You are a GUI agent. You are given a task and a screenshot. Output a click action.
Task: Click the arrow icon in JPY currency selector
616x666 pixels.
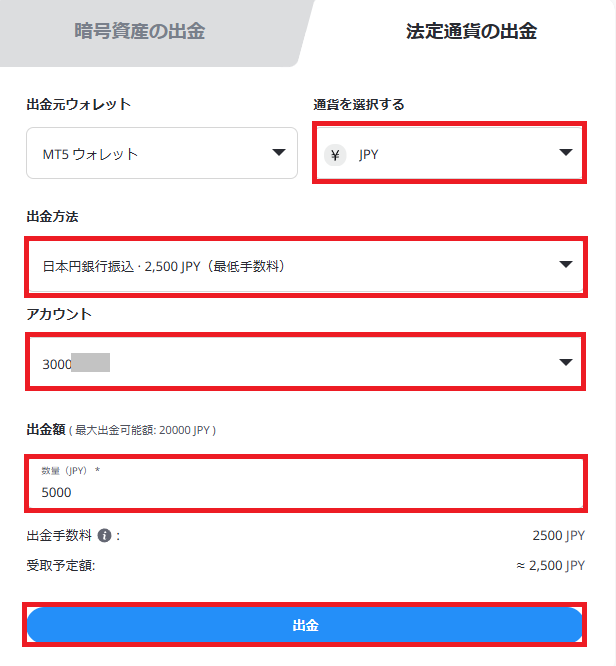click(x=566, y=152)
